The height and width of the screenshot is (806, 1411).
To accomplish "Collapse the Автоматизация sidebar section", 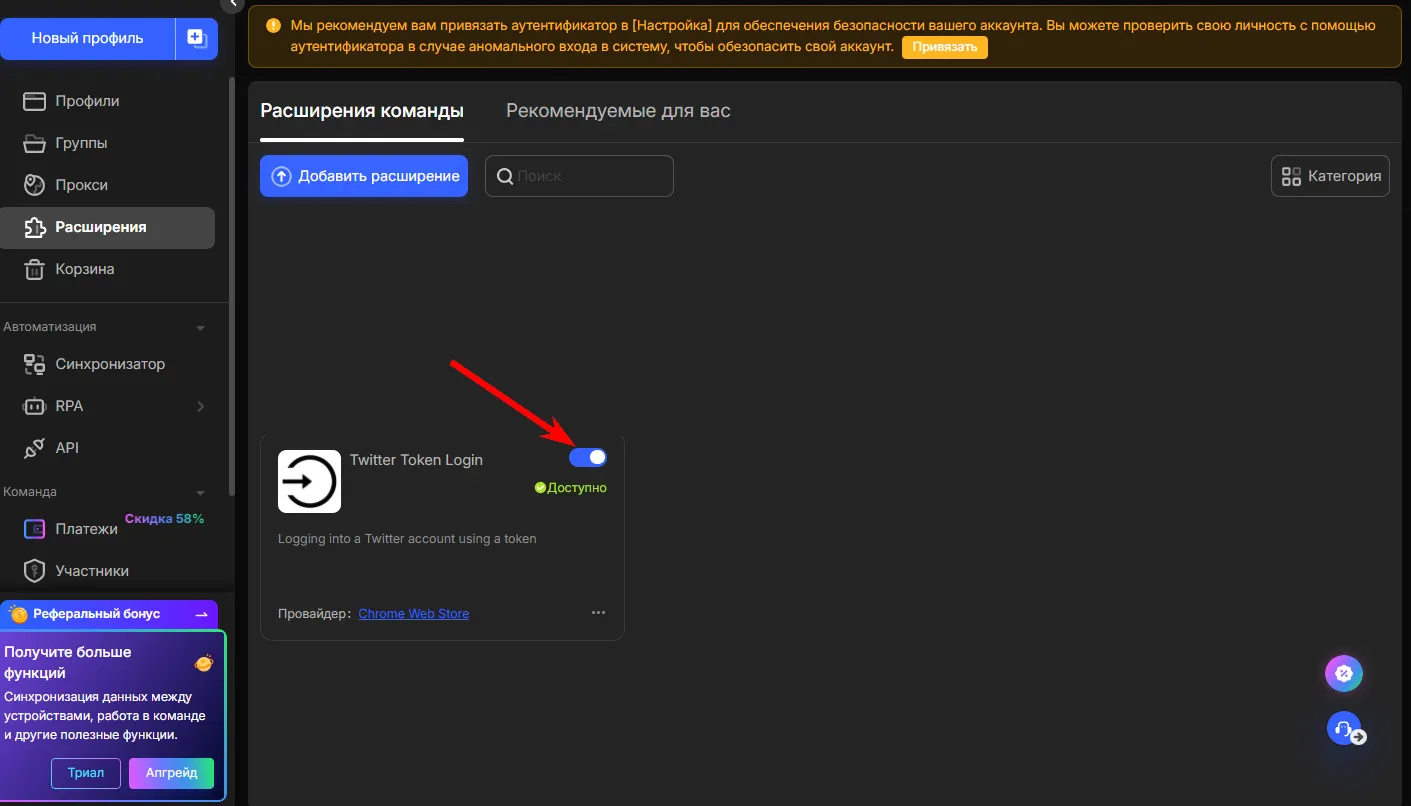I will coord(200,328).
